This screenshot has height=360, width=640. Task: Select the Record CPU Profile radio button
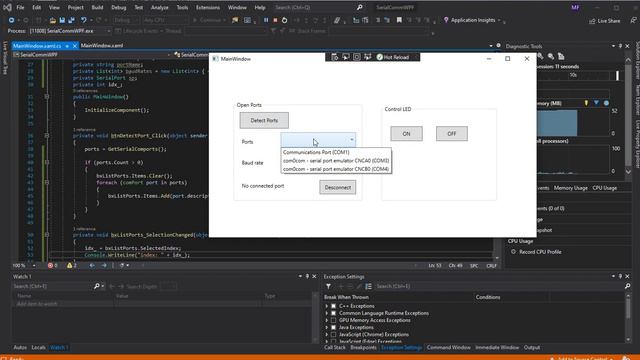coord(513,252)
